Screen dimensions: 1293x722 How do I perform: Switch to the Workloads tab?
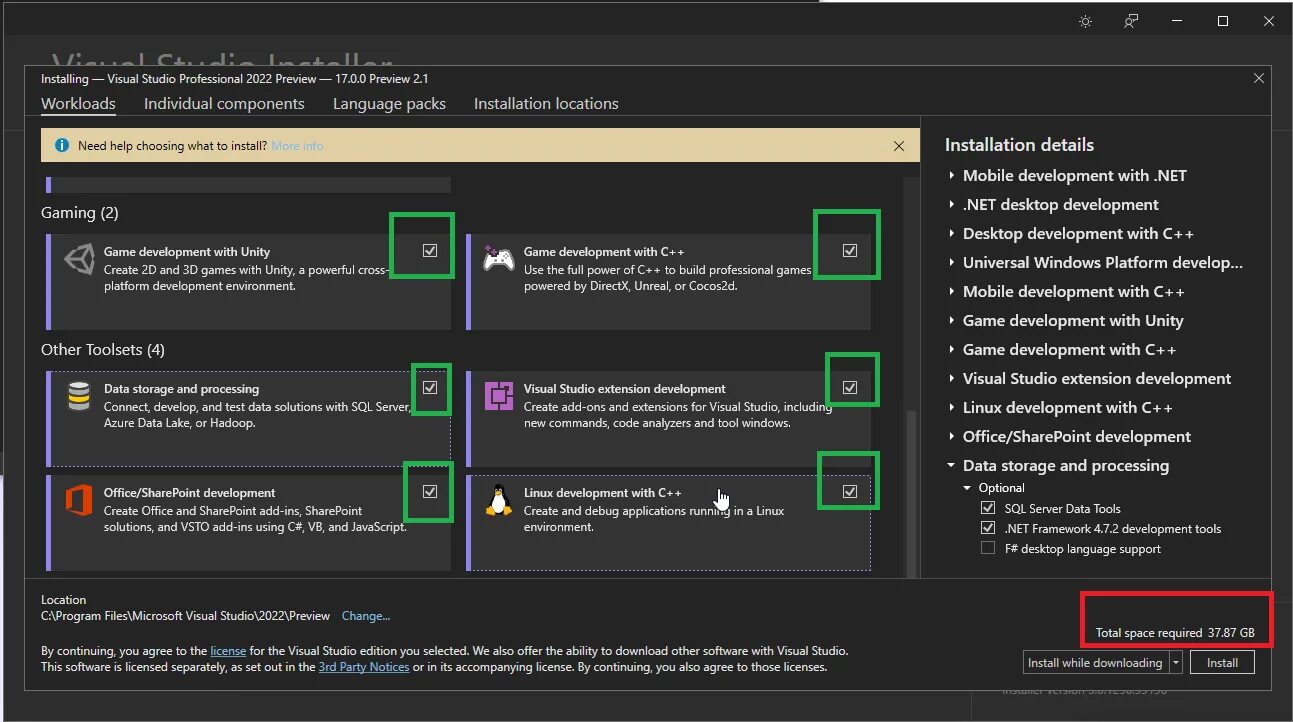pyautogui.click(x=78, y=104)
